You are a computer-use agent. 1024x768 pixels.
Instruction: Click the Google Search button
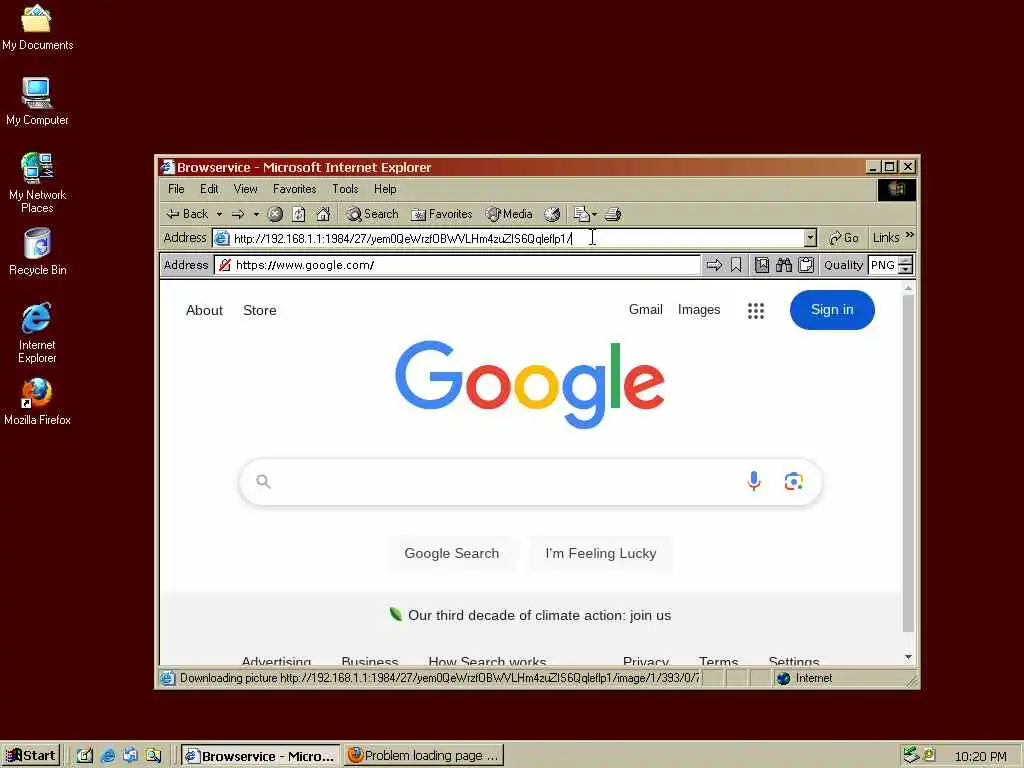[x=452, y=554]
